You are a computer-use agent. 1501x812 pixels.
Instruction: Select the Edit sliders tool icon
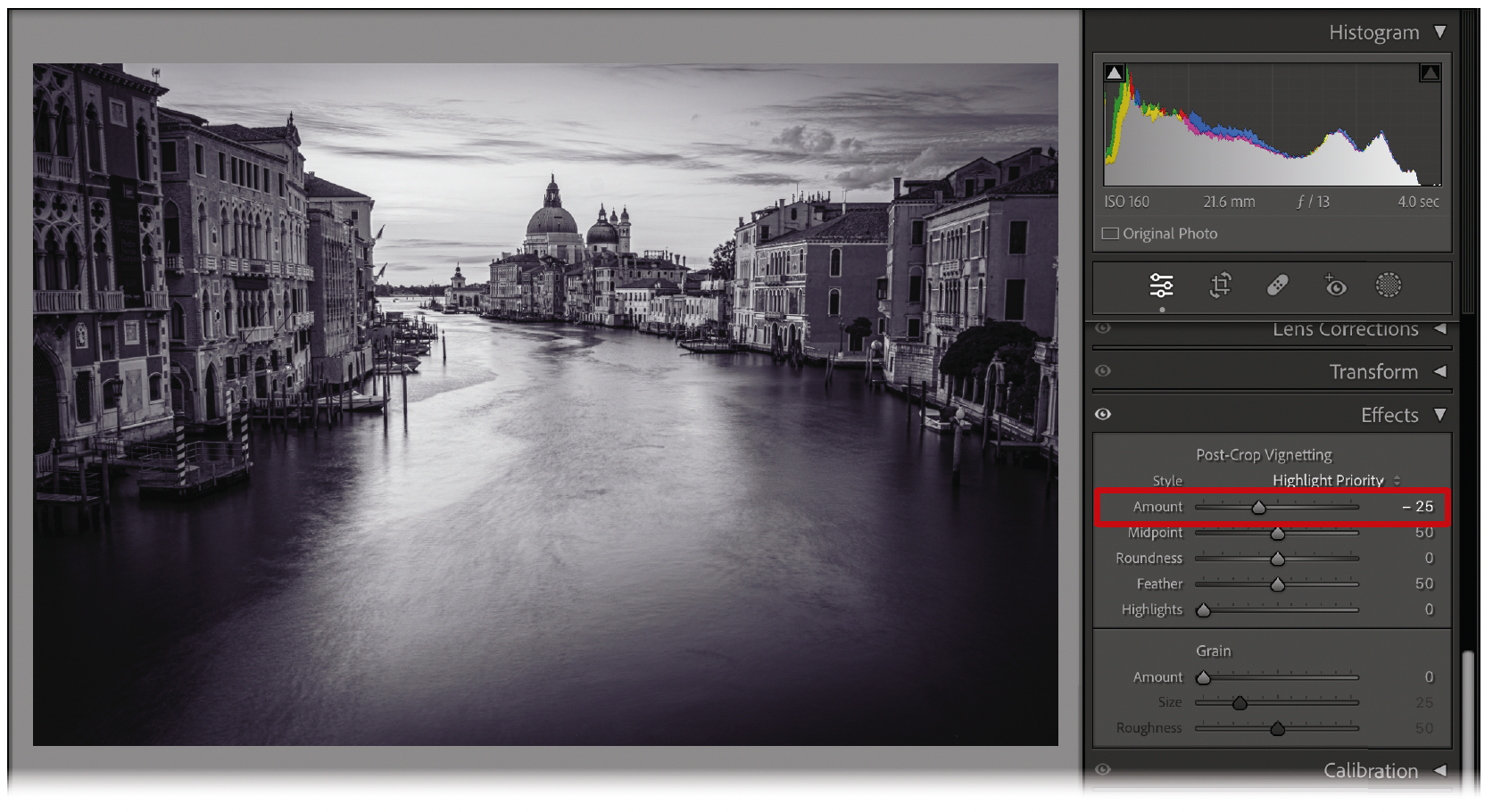point(1161,286)
